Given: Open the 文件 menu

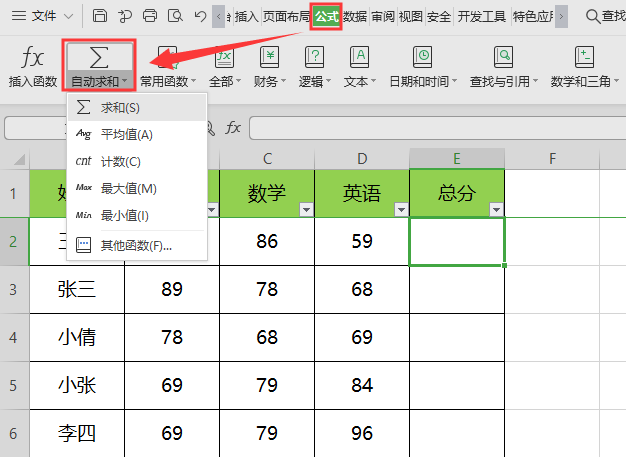Looking at the screenshot, I should (42, 16).
